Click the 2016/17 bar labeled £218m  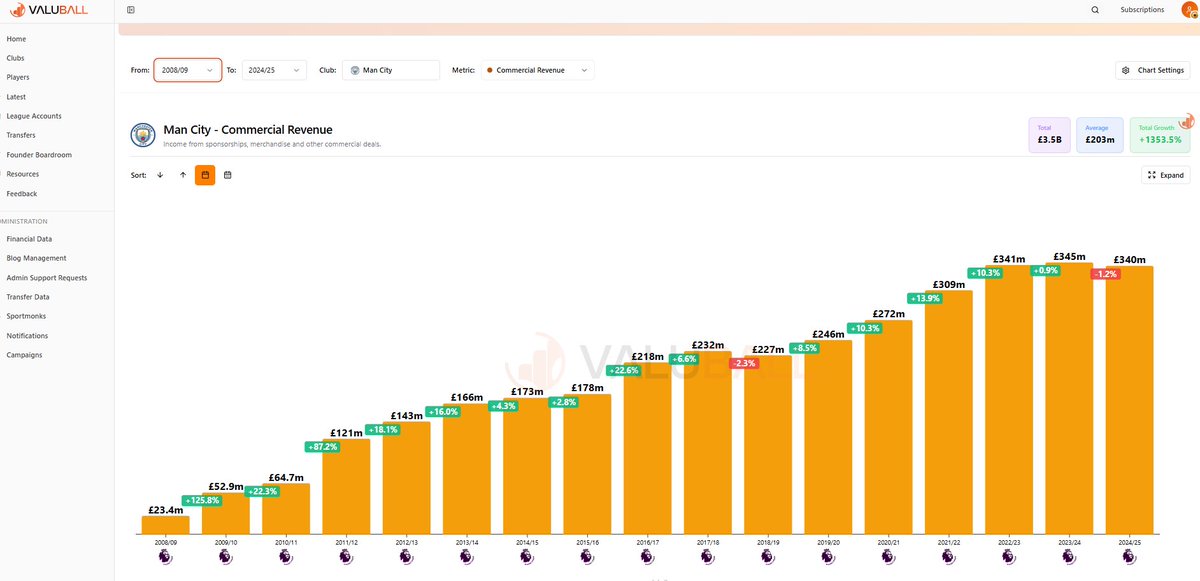point(647,448)
